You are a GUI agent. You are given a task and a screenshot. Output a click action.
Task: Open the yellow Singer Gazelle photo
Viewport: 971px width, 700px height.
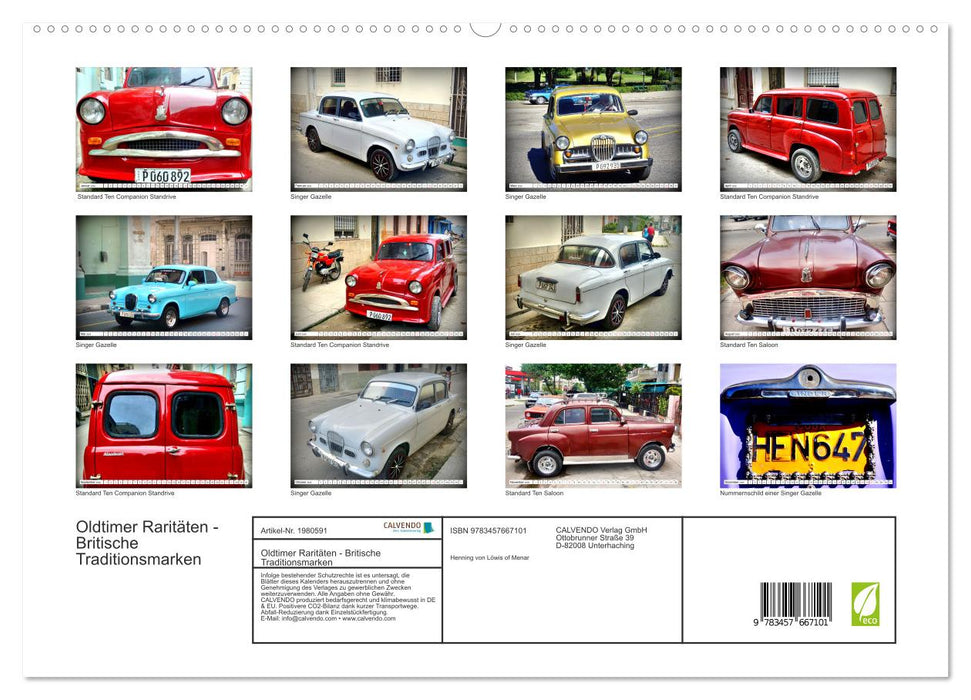(x=591, y=128)
